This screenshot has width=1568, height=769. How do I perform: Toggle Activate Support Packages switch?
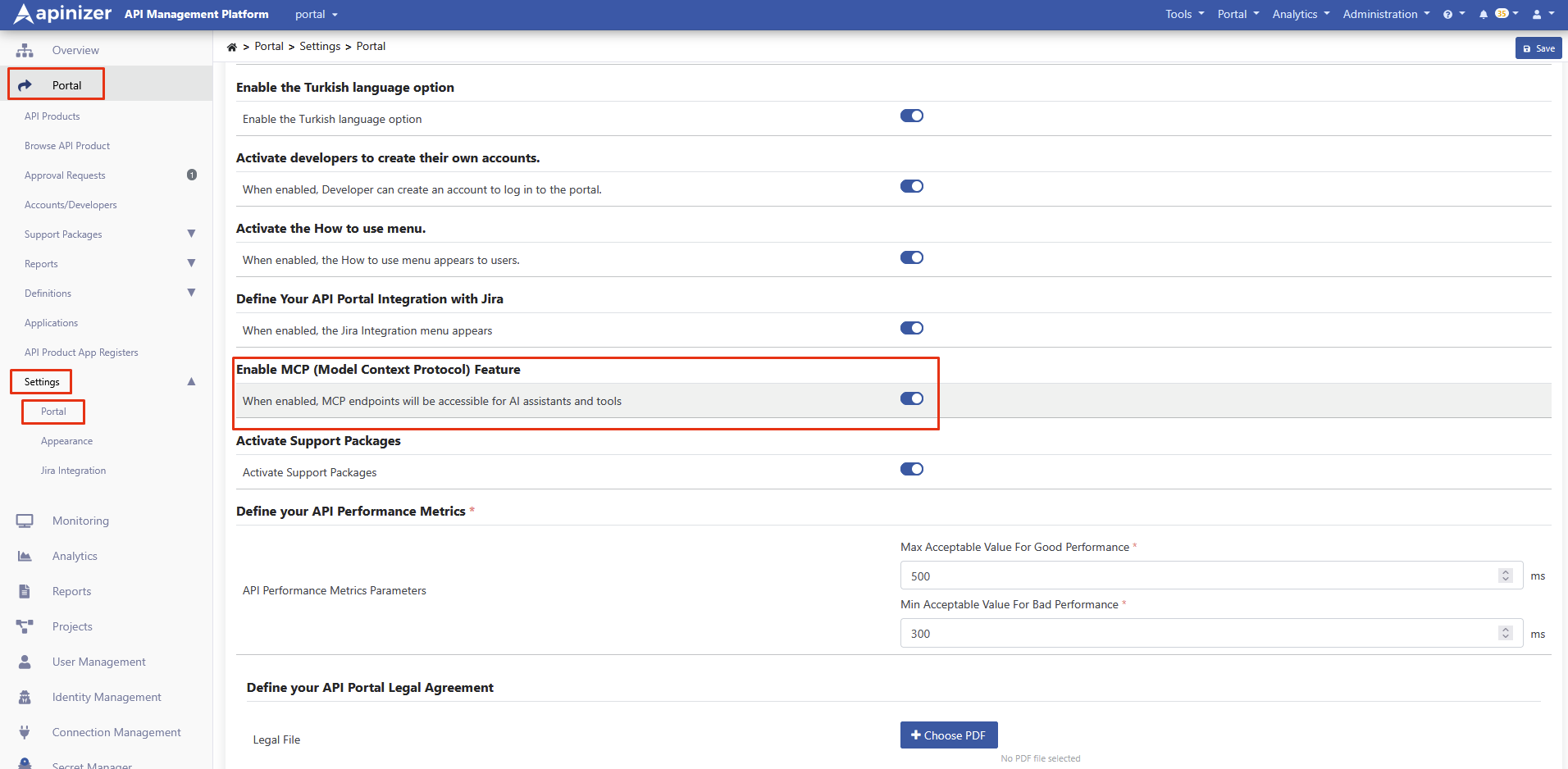(911, 470)
